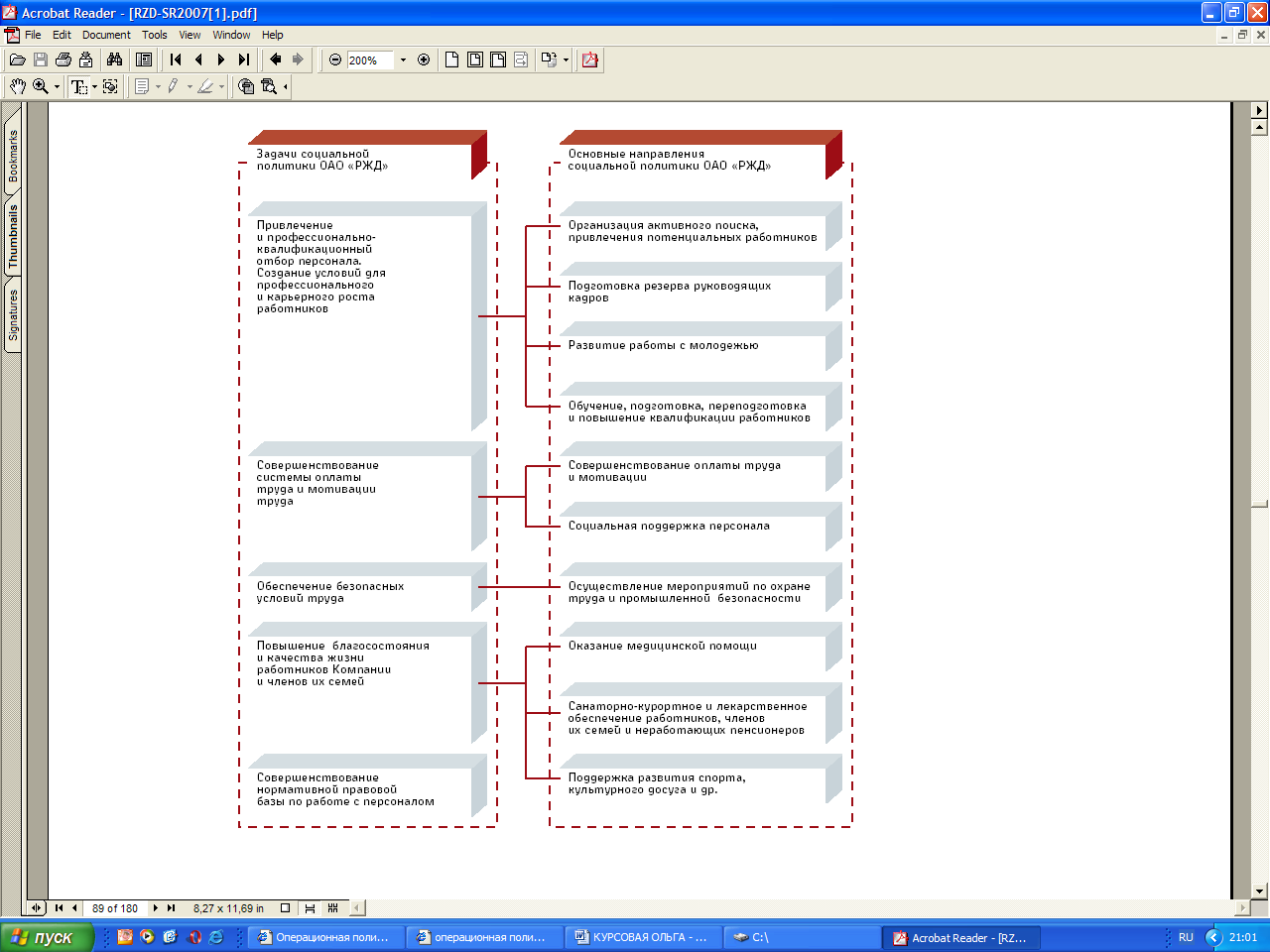Select the Graphics Select tool

click(x=110, y=87)
